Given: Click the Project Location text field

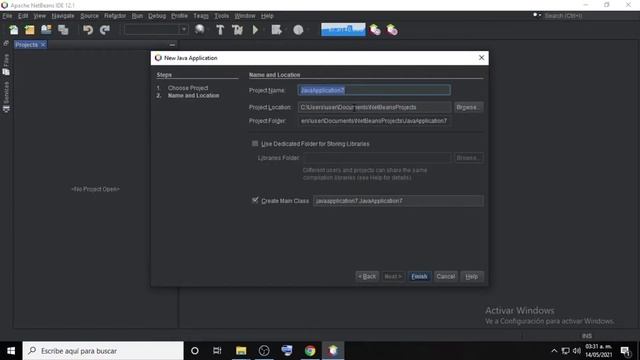Looking at the screenshot, I should (374, 107).
